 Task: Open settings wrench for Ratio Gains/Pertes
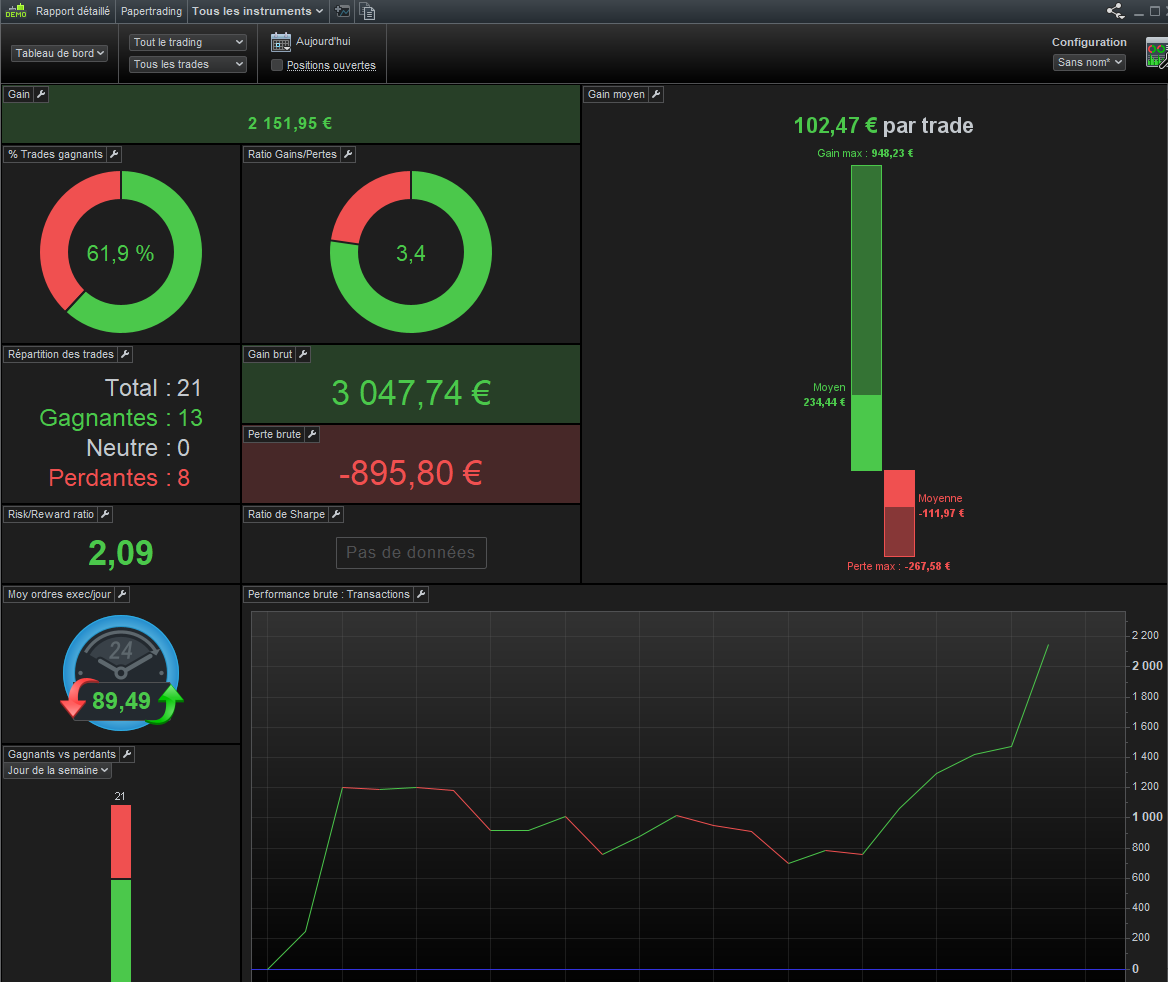[x=348, y=154]
